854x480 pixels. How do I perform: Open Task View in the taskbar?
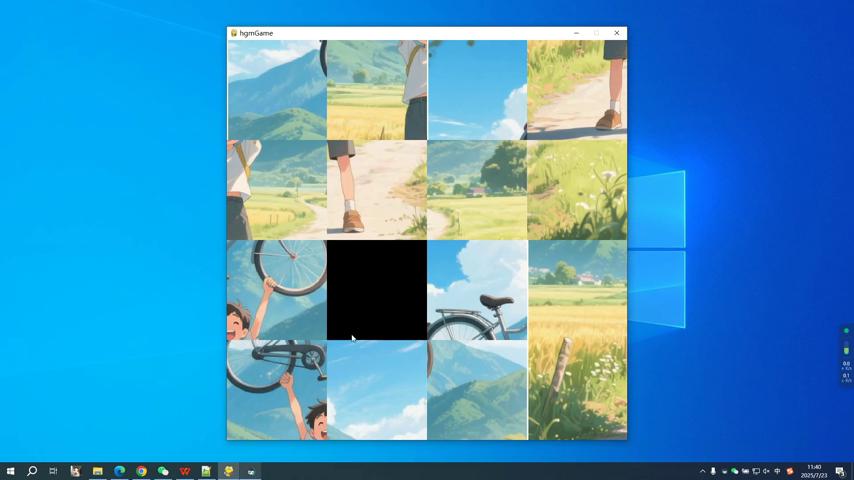(x=53, y=471)
